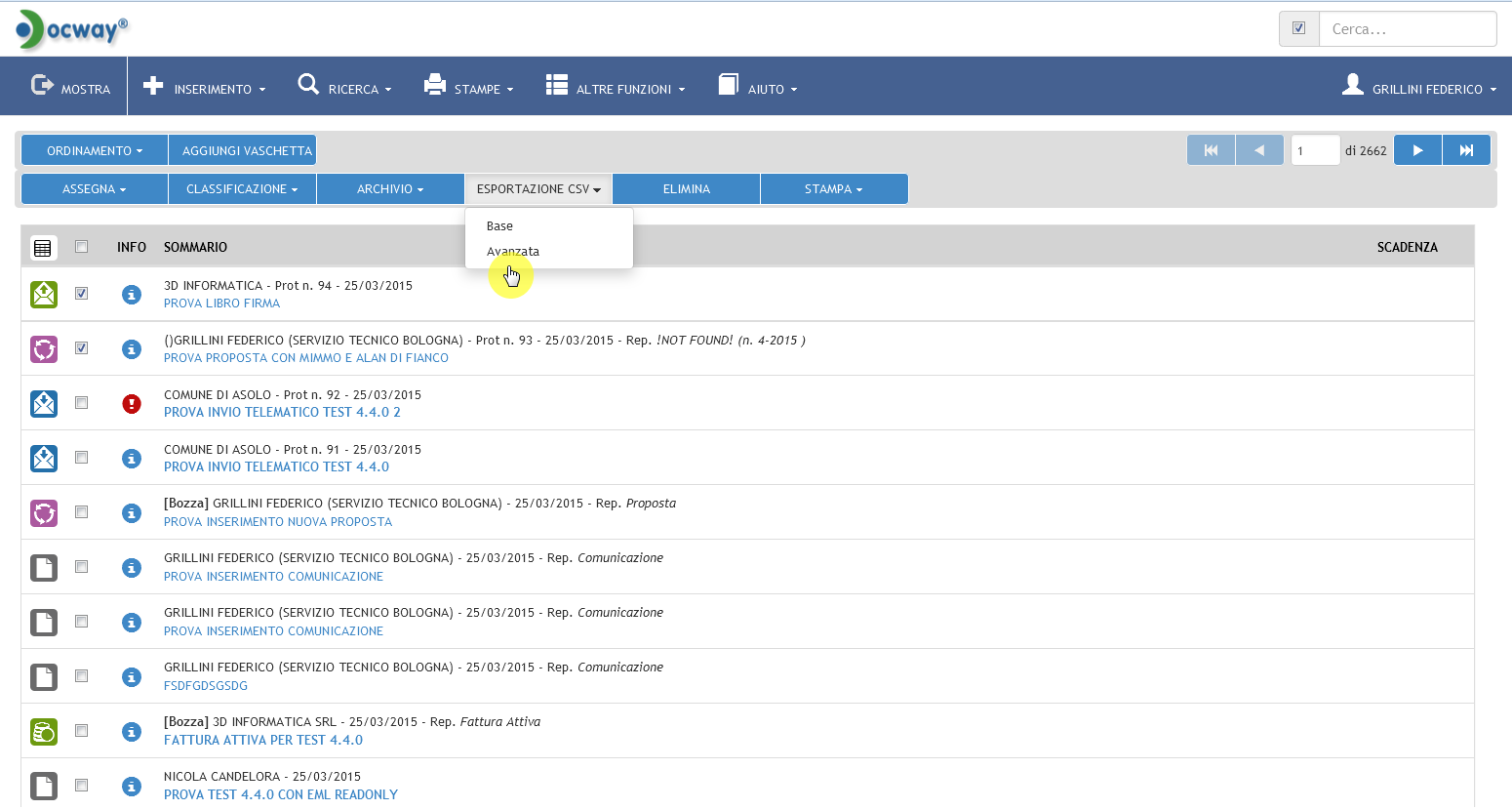Uncheck the 3D Informatica Prot n. 94 checkbox
Viewport: 1512px width, 810px height.
click(82, 294)
